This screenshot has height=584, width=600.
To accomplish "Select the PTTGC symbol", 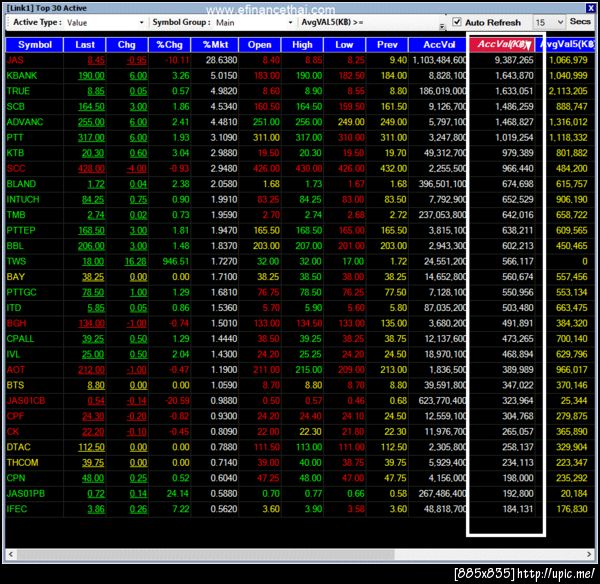I will pyautogui.click(x=21, y=292).
